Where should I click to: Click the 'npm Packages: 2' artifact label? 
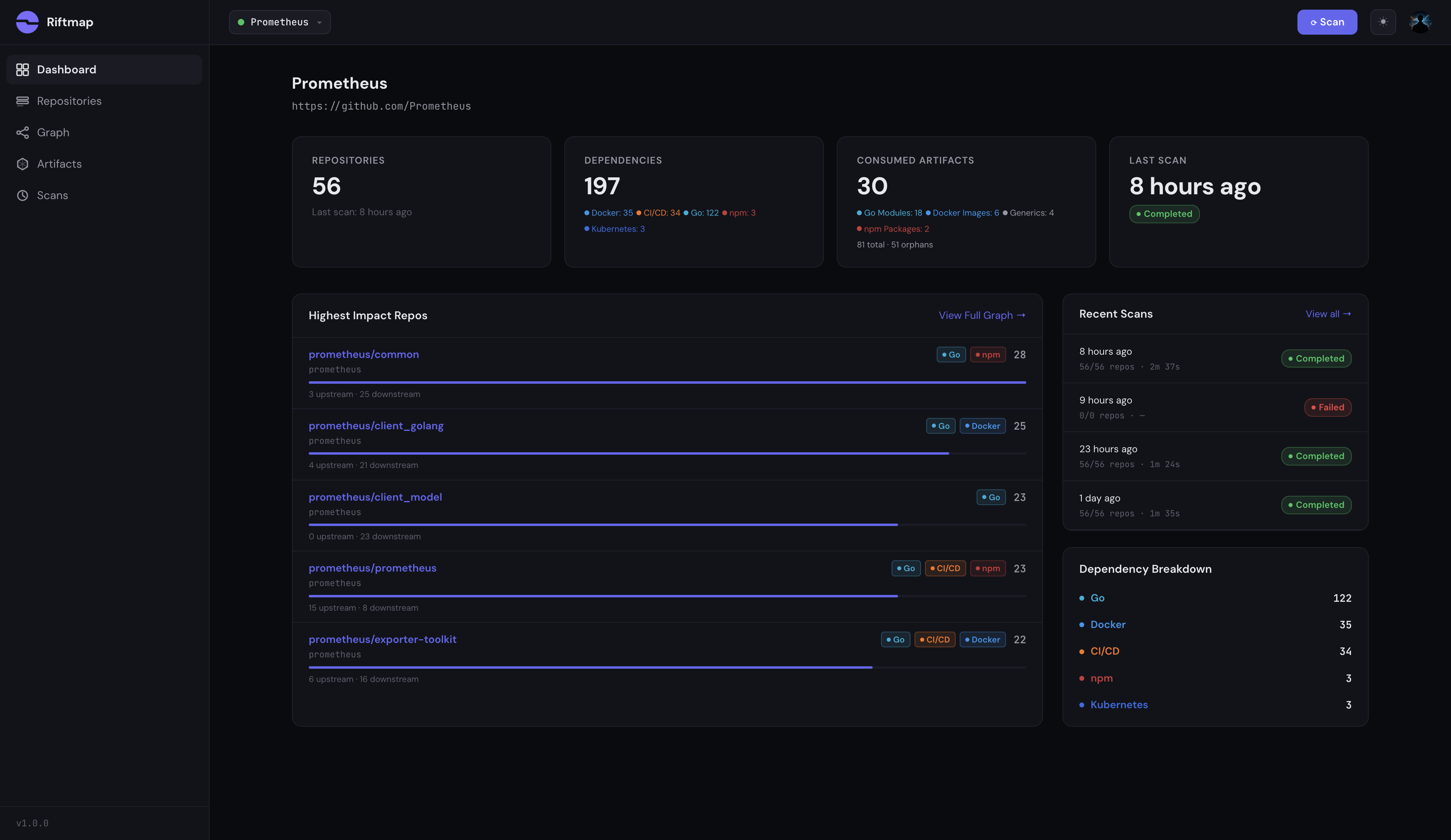coord(893,229)
